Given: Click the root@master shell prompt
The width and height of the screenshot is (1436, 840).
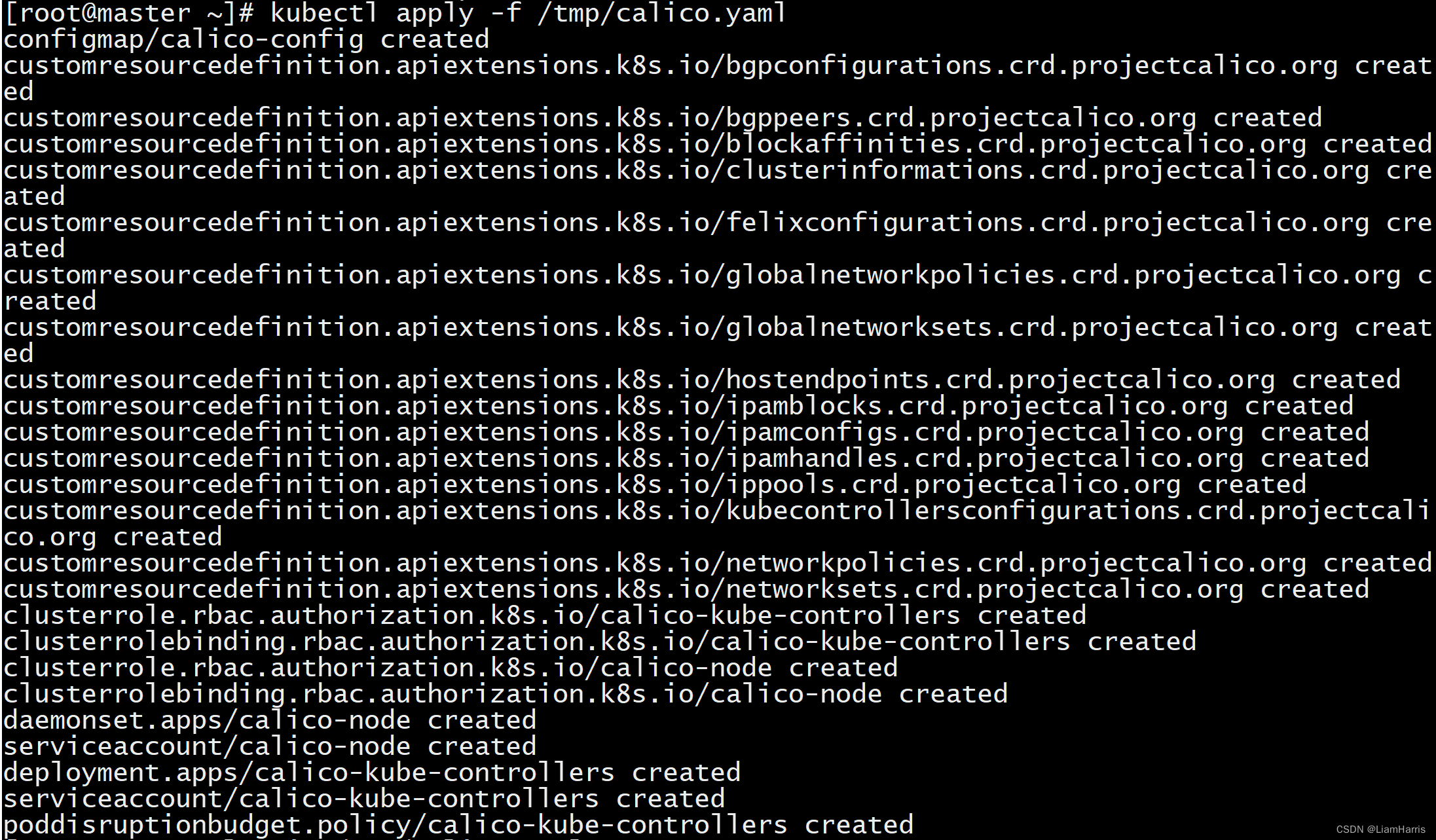Looking at the screenshot, I should tap(128, 13).
